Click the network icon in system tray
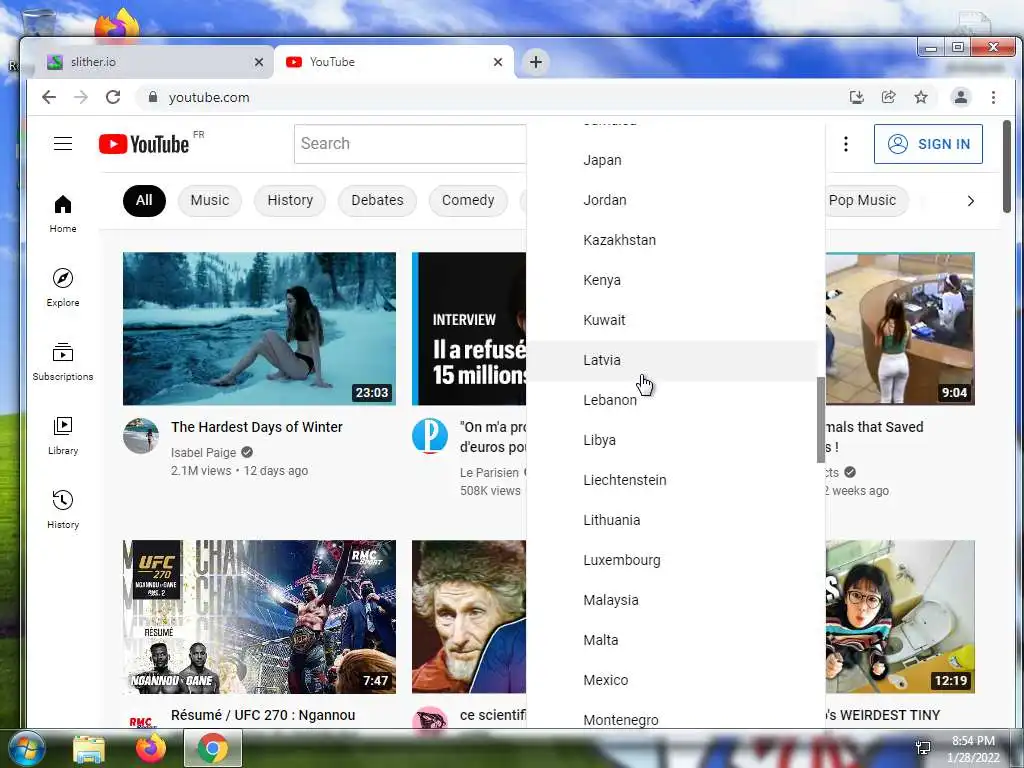The height and width of the screenshot is (768, 1024). click(923, 748)
